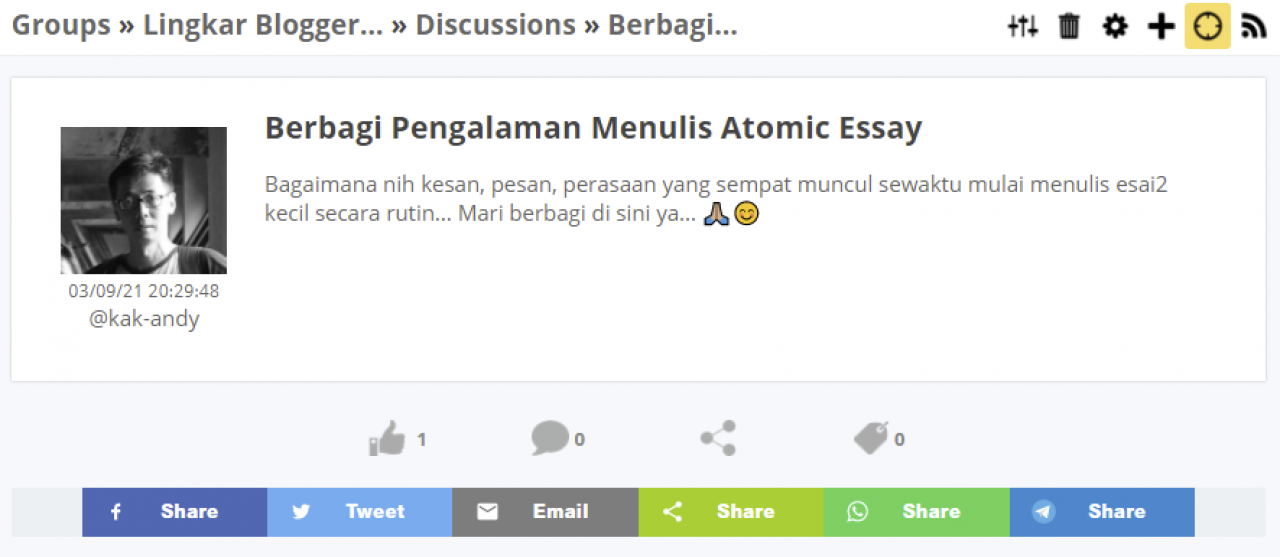Open the Lingkar Blogger breadcrumb link
The width and height of the screenshot is (1280, 557).
[263, 25]
